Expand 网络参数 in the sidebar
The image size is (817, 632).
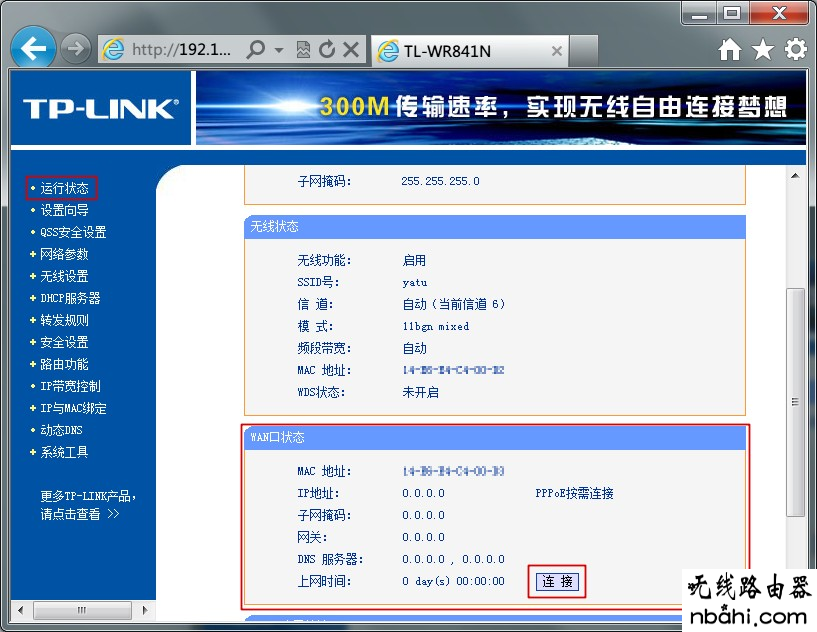click(x=64, y=254)
